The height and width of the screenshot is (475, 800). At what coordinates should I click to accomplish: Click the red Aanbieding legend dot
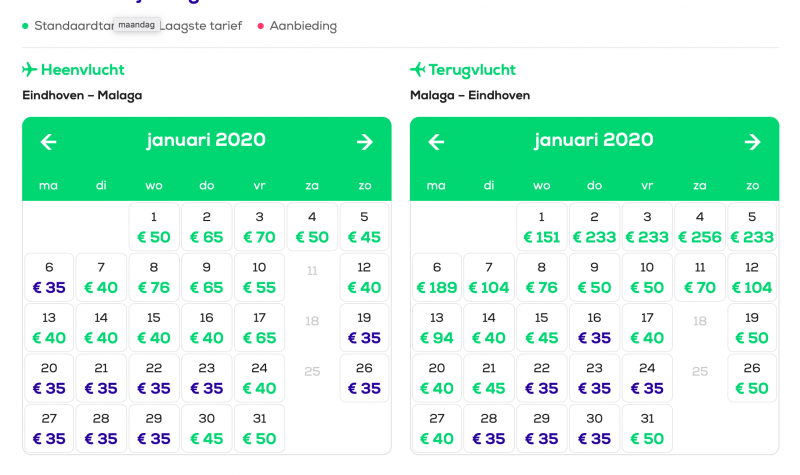(261, 26)
